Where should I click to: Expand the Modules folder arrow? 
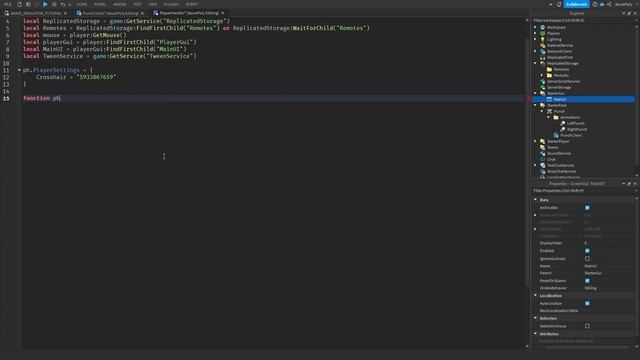(x=542, y=76)
